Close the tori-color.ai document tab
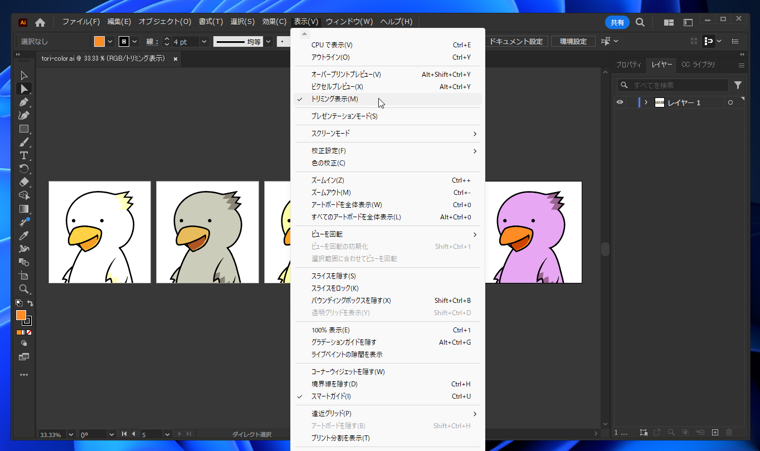Screen dimensions: 760x451 175,59
